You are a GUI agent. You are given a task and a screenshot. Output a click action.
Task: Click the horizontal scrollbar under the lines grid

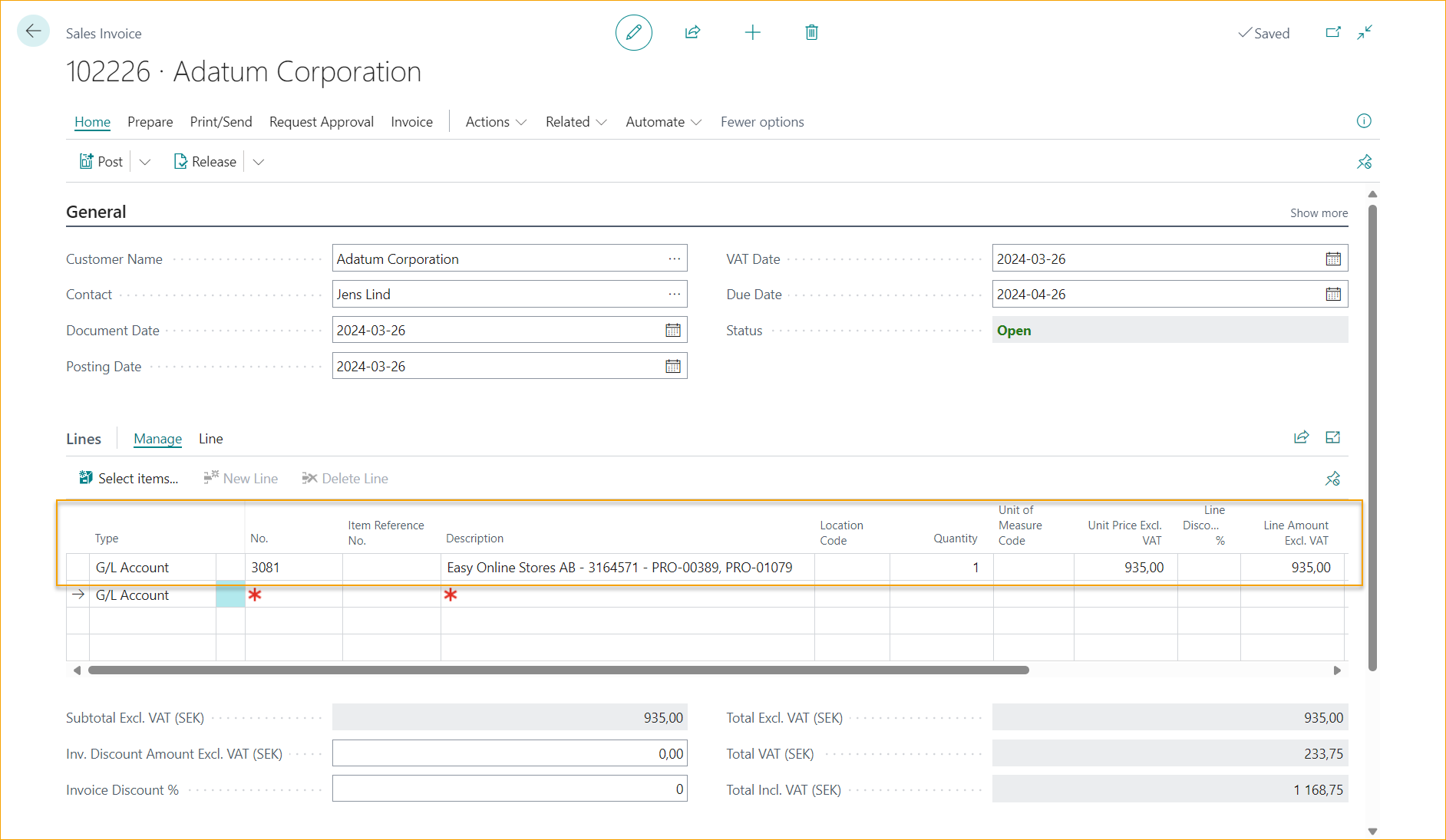point(558,670)
